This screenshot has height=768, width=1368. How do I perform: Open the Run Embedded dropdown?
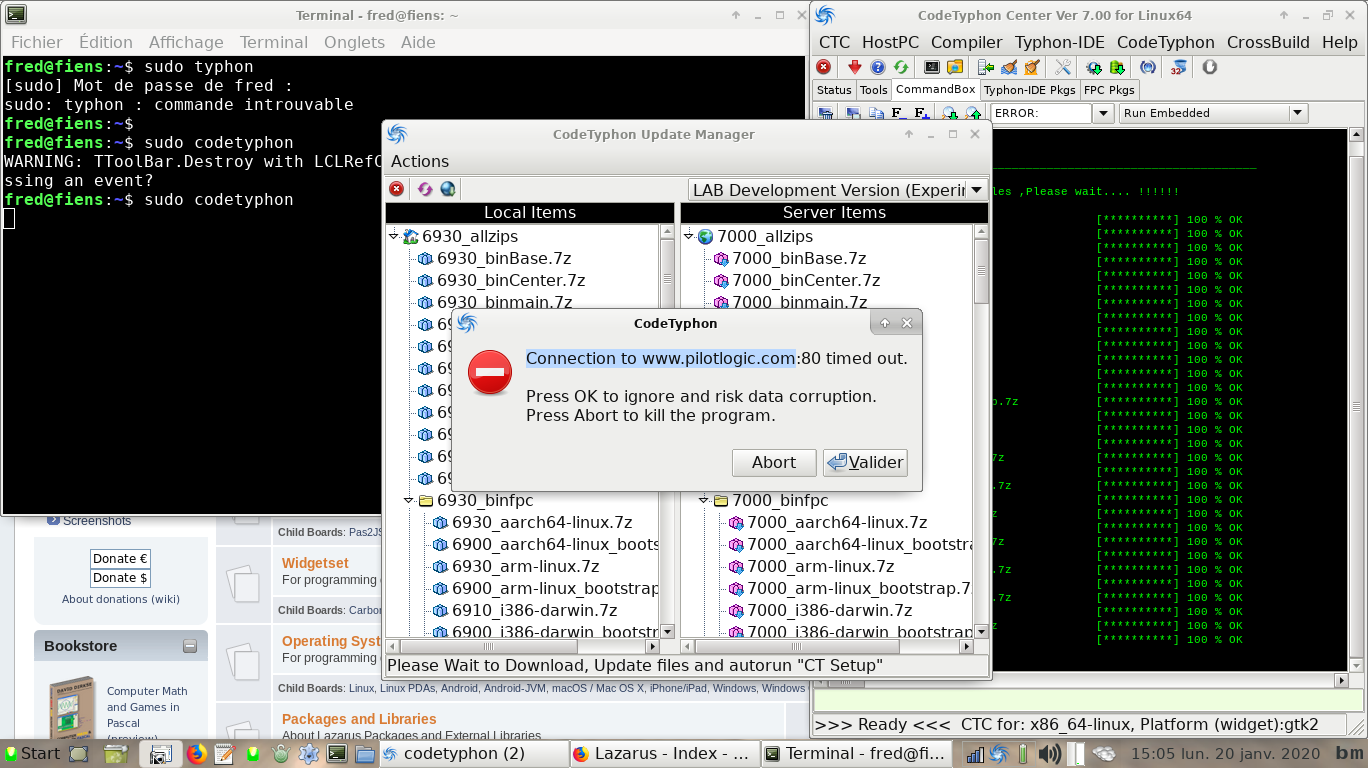coord(1298,113)
